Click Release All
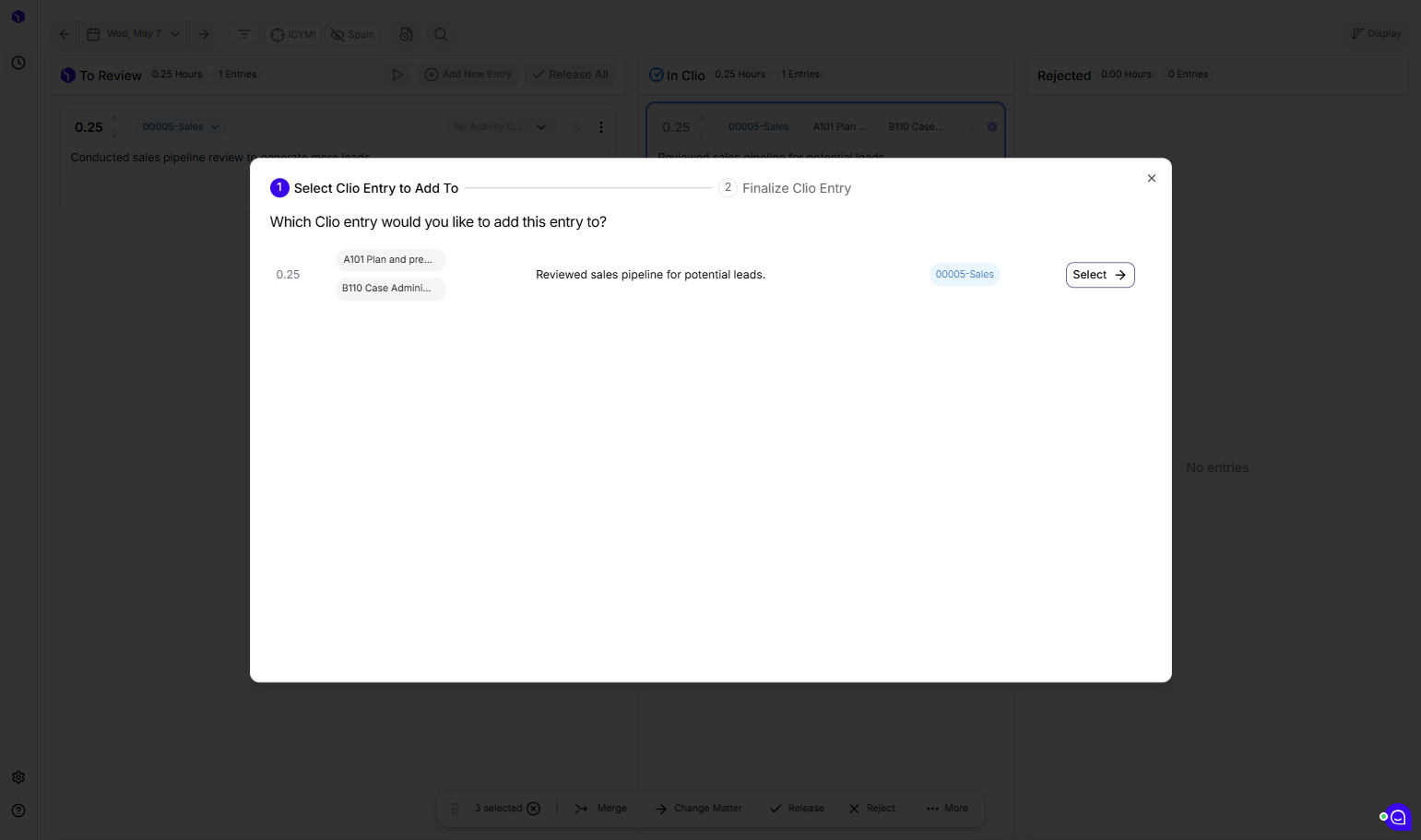This screenshot has height=840, width=1421. pyautogui.click(x=570, y=75)
